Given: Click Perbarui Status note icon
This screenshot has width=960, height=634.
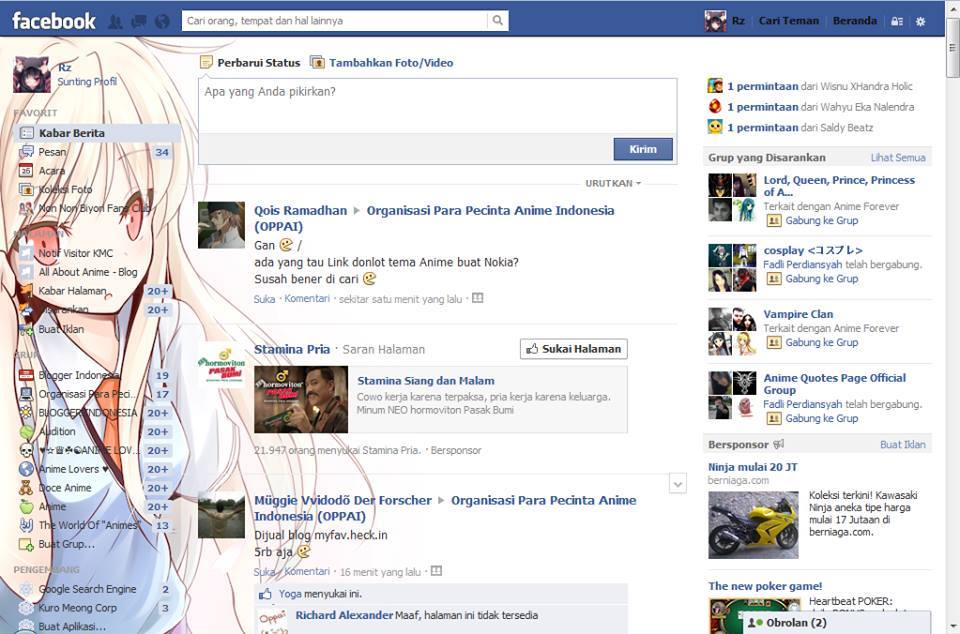Looking at the screenshot, I should pyautogui.click(x=206, y=62).
